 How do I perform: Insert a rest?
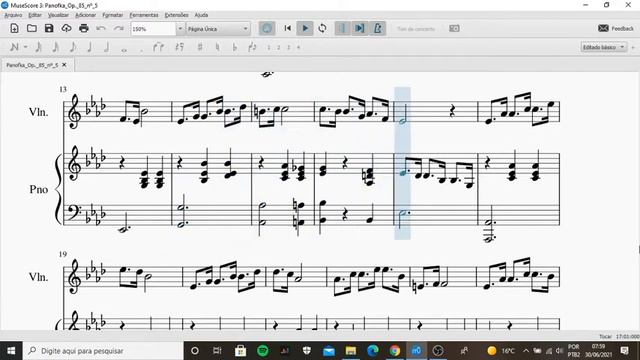coord(179,47)
